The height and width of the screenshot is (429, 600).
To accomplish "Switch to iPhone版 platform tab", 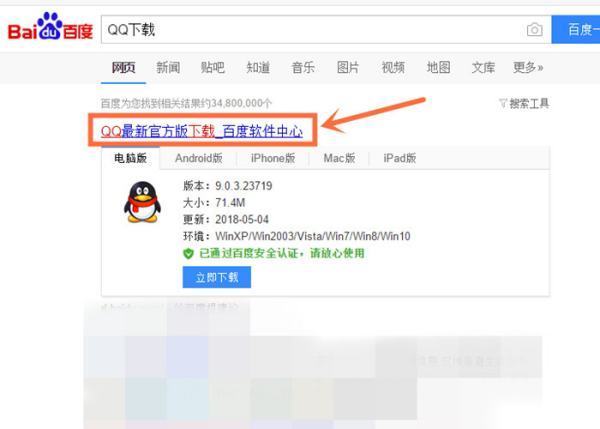I will (273, 158).
